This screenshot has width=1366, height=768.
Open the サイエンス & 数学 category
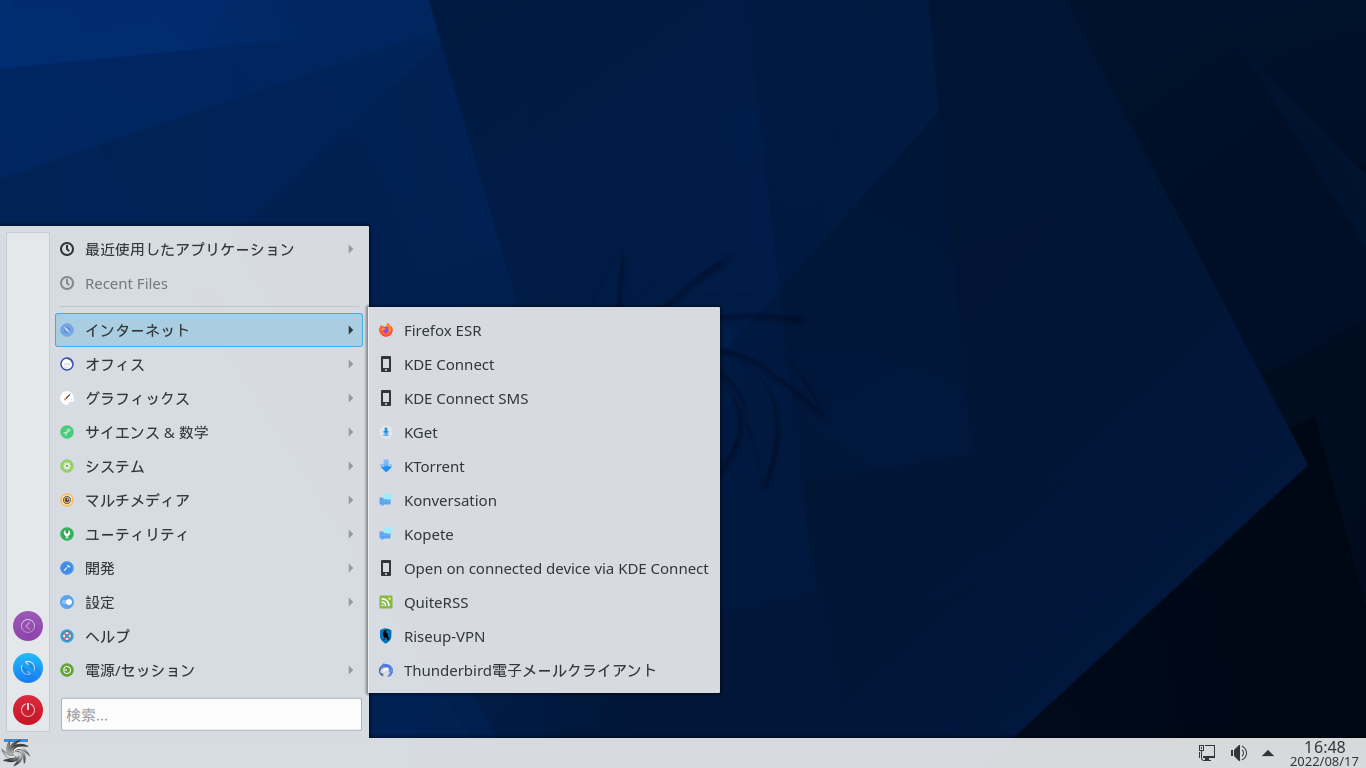209,433
